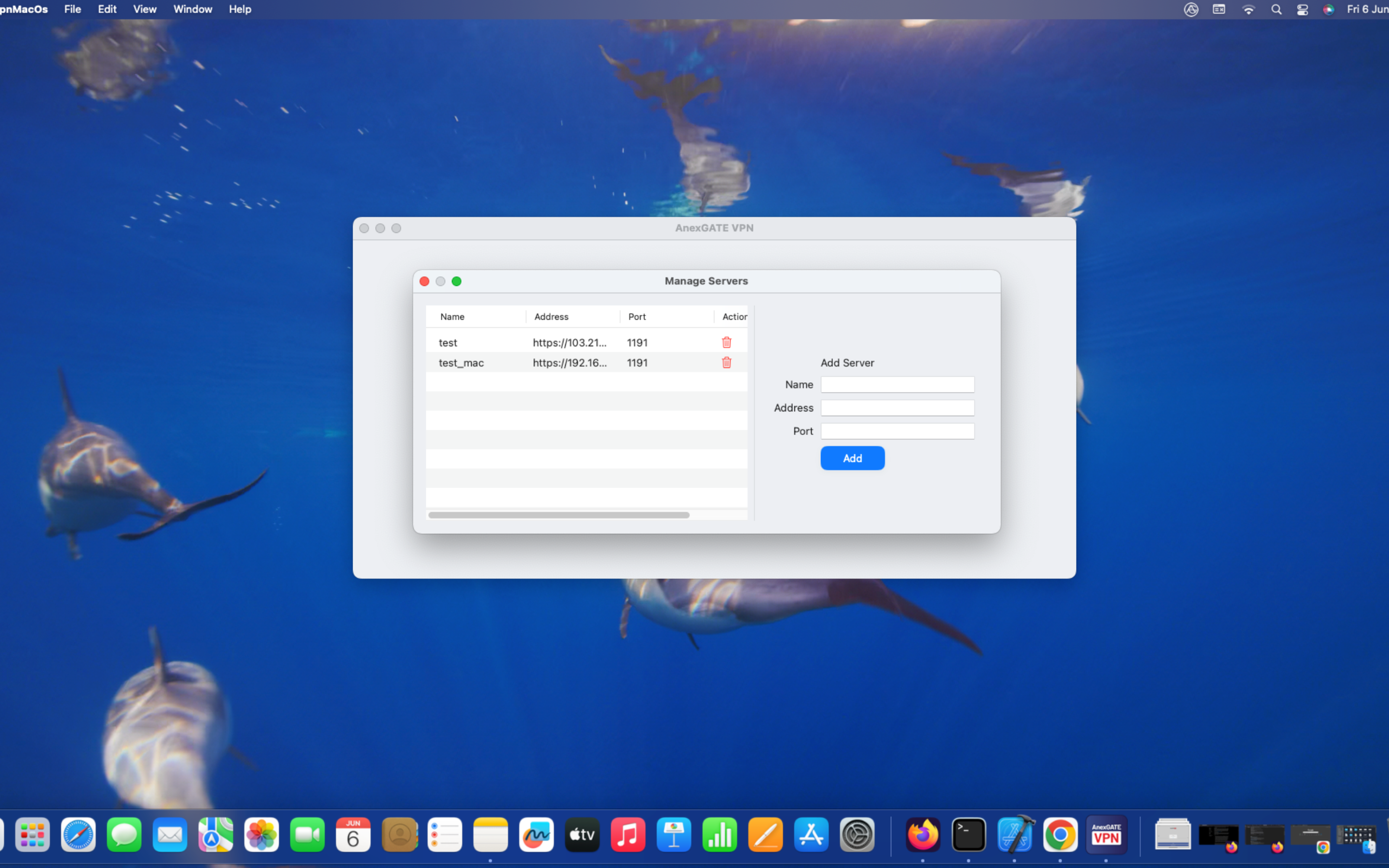The image size is (1389, 868).
Task: Open Mail from the Dock
Action: (170, 835)
